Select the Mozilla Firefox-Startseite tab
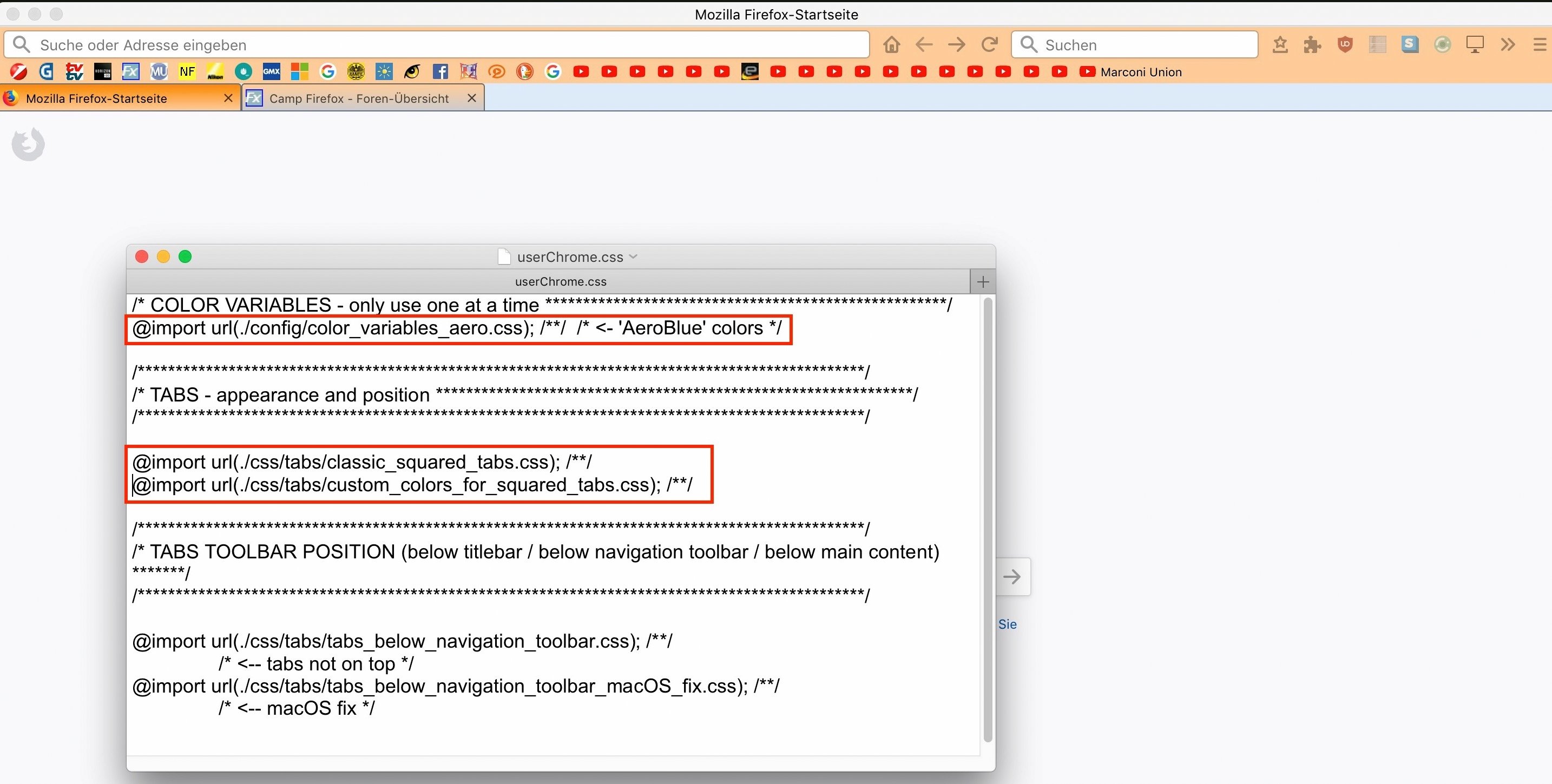The width and height of the screenshot is (1552, 784). [96, 98]
